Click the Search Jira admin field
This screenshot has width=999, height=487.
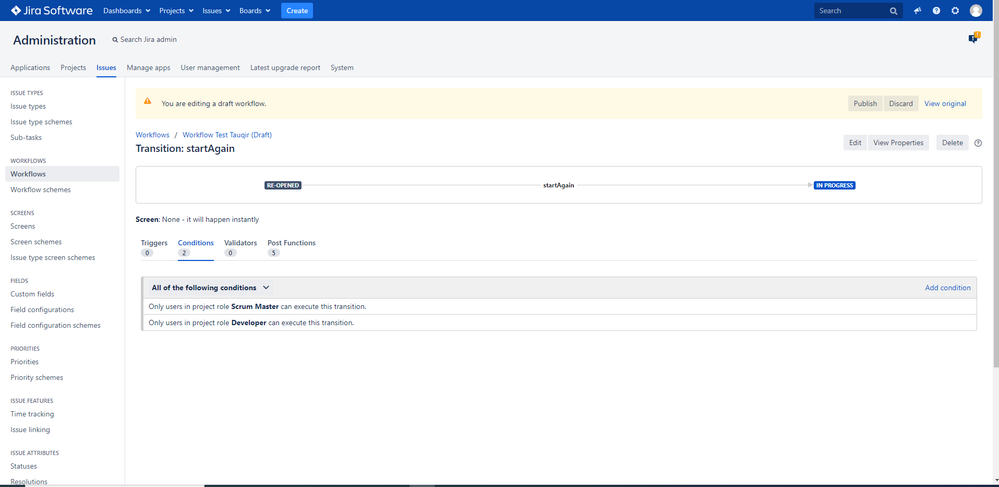pyautogui.click(x=145, y=40)
